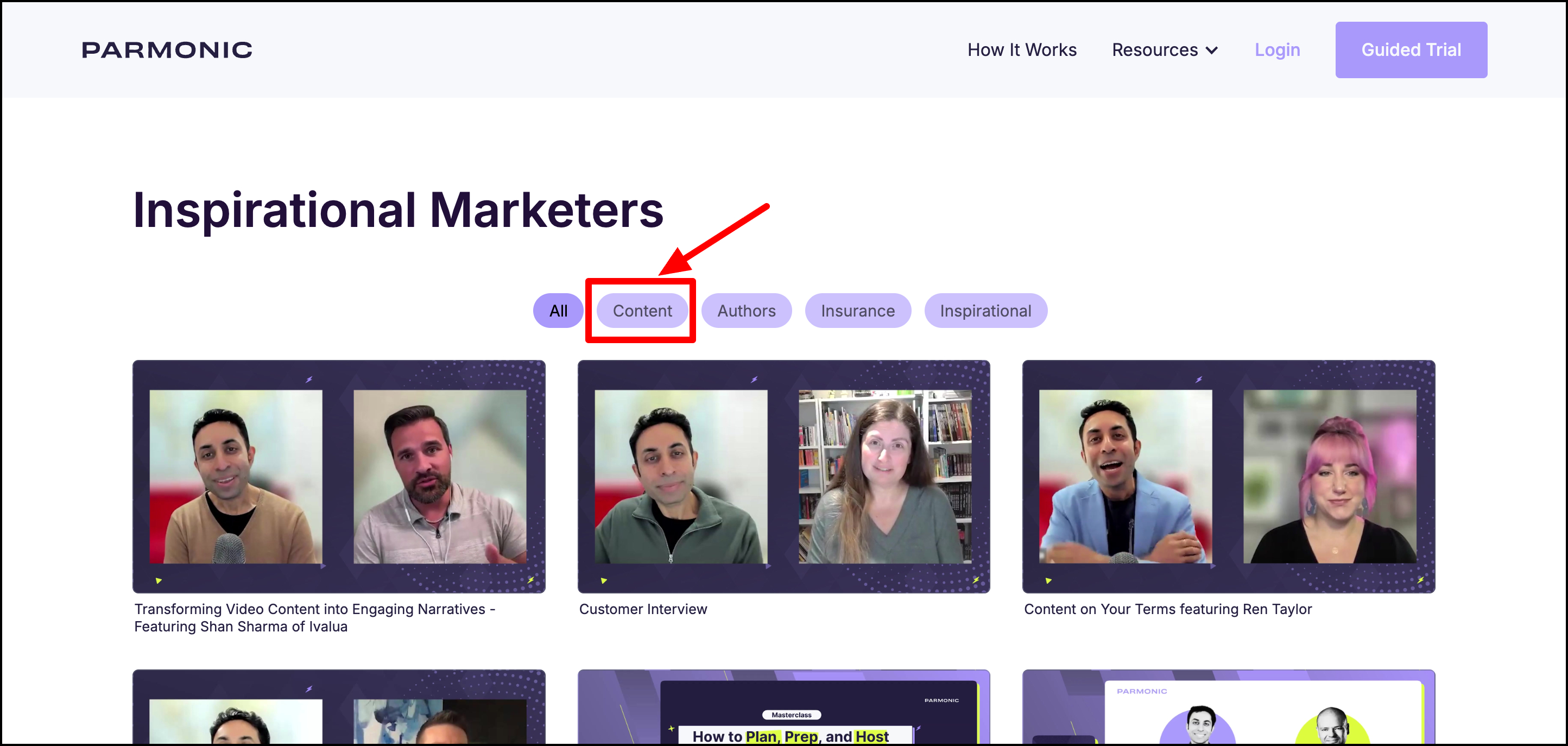
Task: Select the Insurance filter tag
Action: (857, 311)
